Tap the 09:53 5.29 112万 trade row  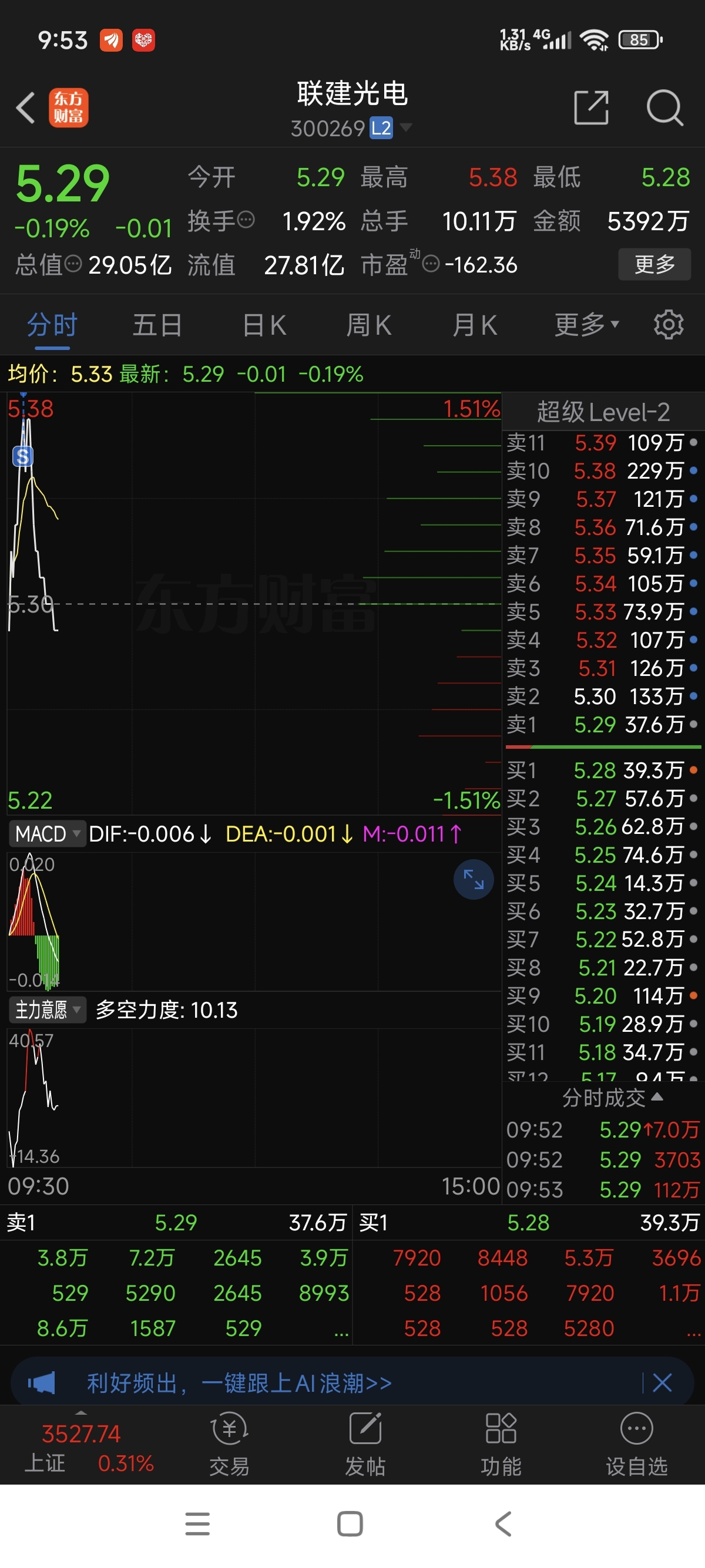pos(603,1189)
